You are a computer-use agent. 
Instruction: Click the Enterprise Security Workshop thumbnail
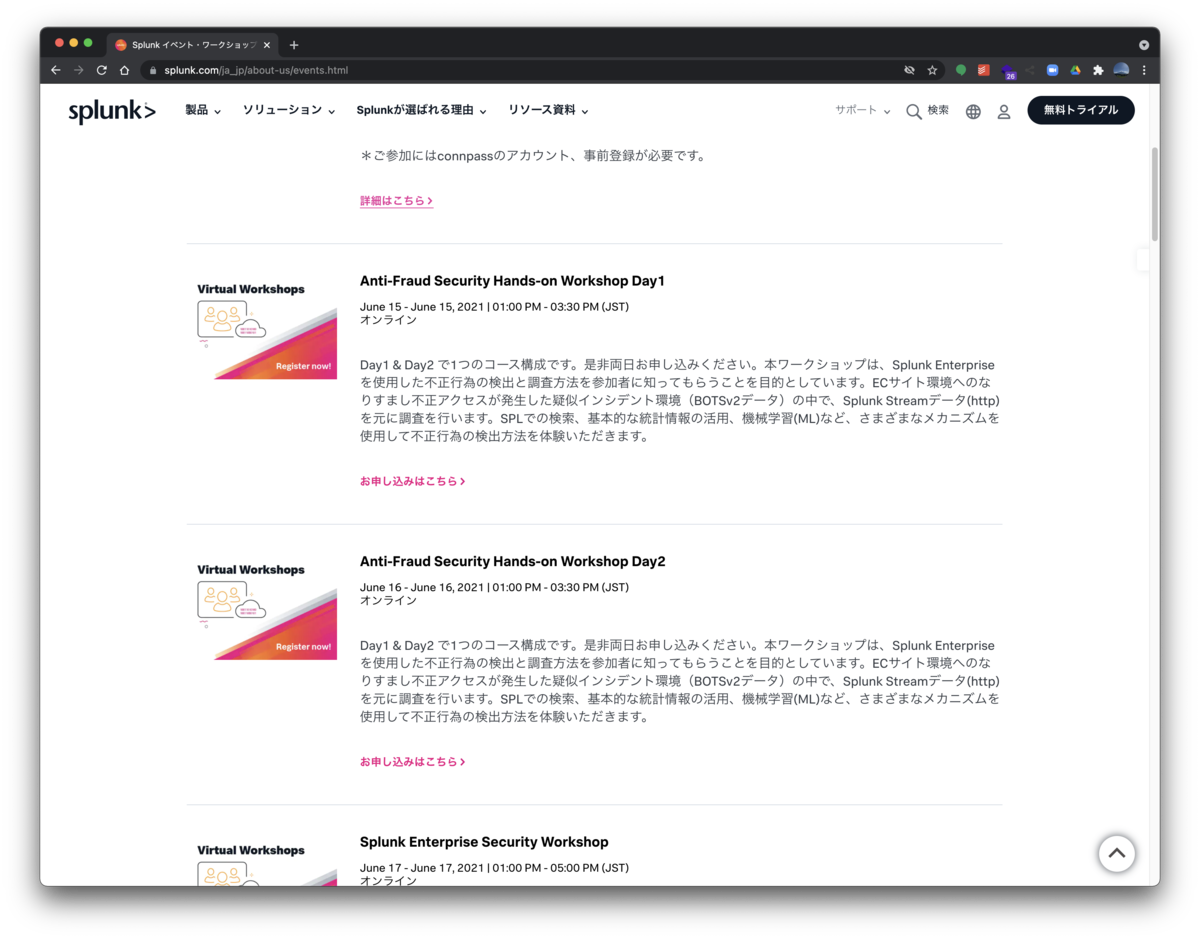pyautogui.click(x=267, y=864)
